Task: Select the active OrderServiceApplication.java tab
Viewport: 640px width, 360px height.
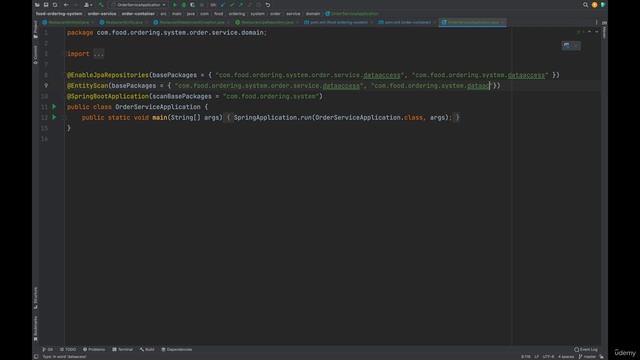Action: tap(473, 22)
